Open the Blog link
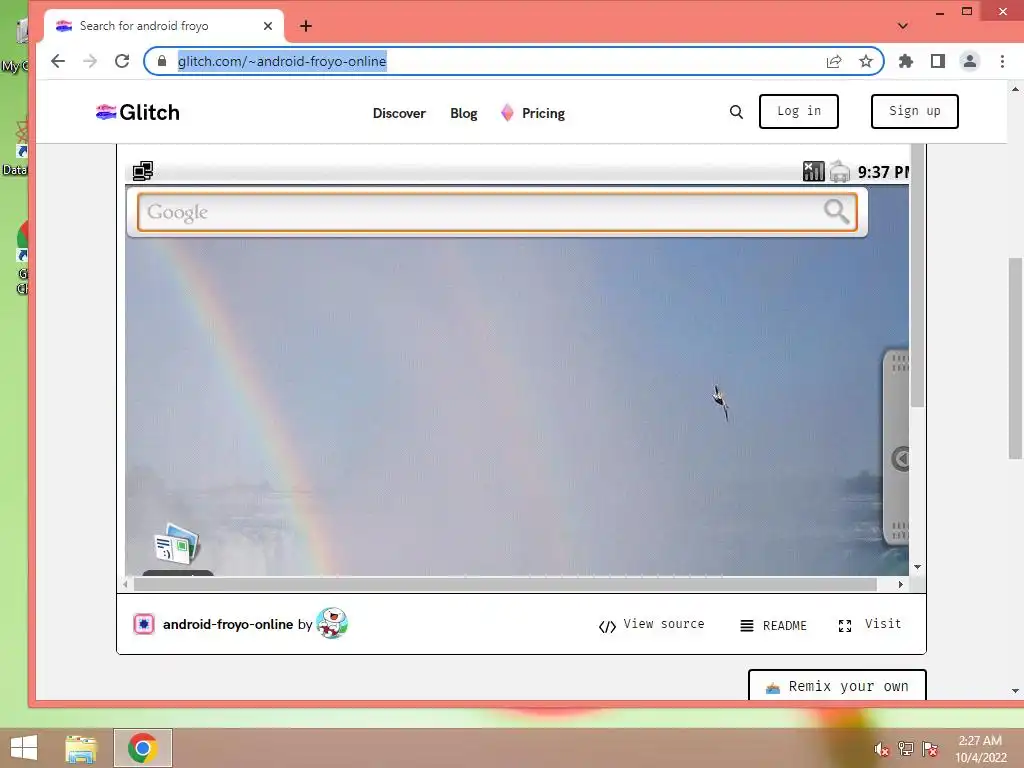Screen dimensions: 1024x768 (x=464, y=113)
